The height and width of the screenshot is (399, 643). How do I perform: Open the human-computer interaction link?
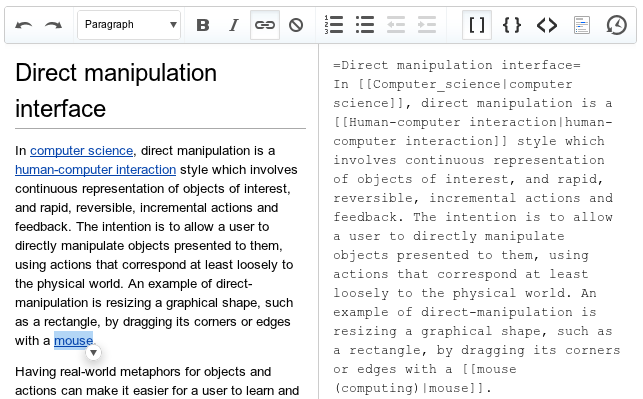96,169
